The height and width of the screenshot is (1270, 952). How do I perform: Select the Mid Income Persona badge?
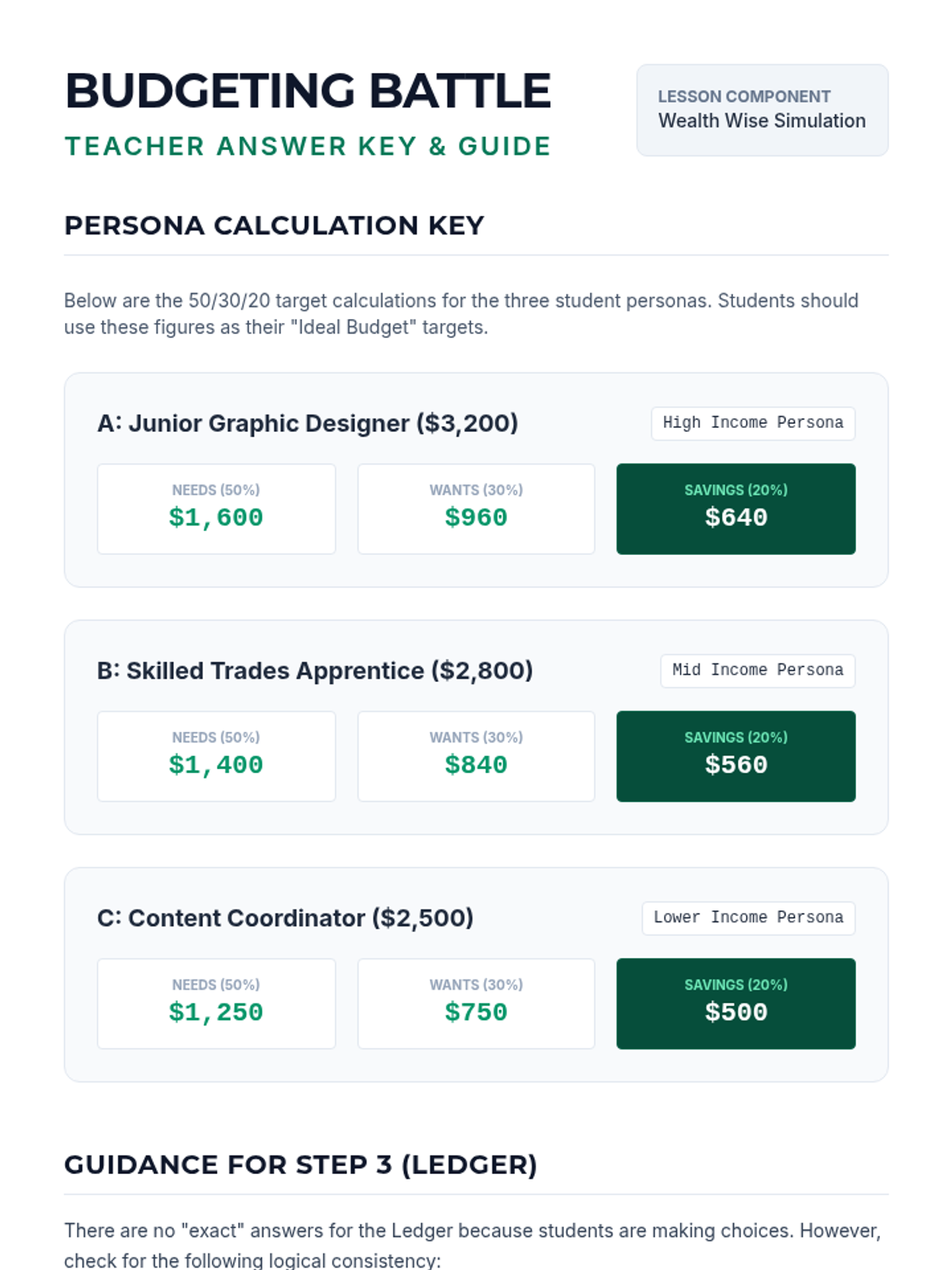(758, 671)
